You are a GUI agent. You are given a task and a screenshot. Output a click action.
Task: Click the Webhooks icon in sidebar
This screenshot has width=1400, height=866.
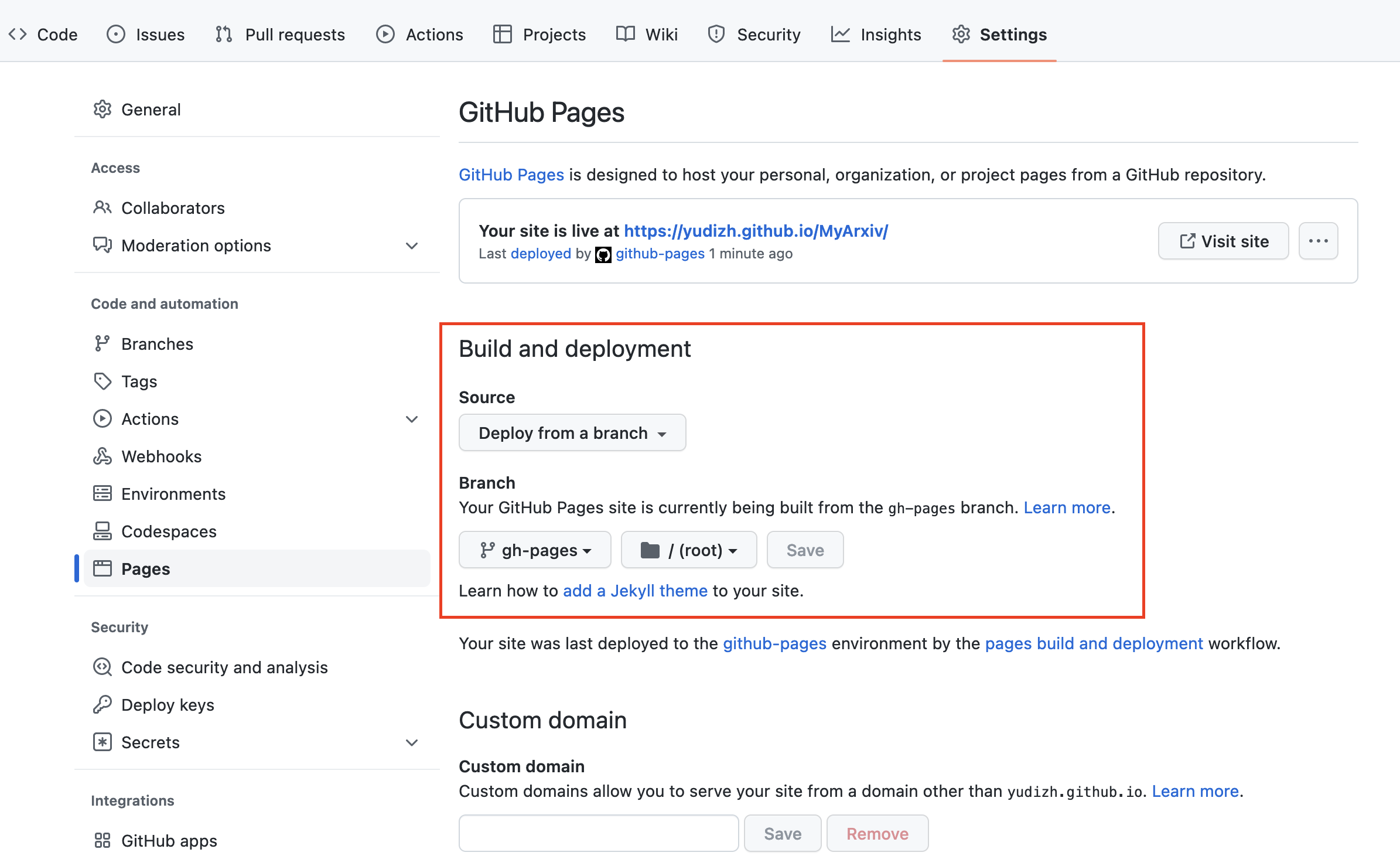point(103,456)
